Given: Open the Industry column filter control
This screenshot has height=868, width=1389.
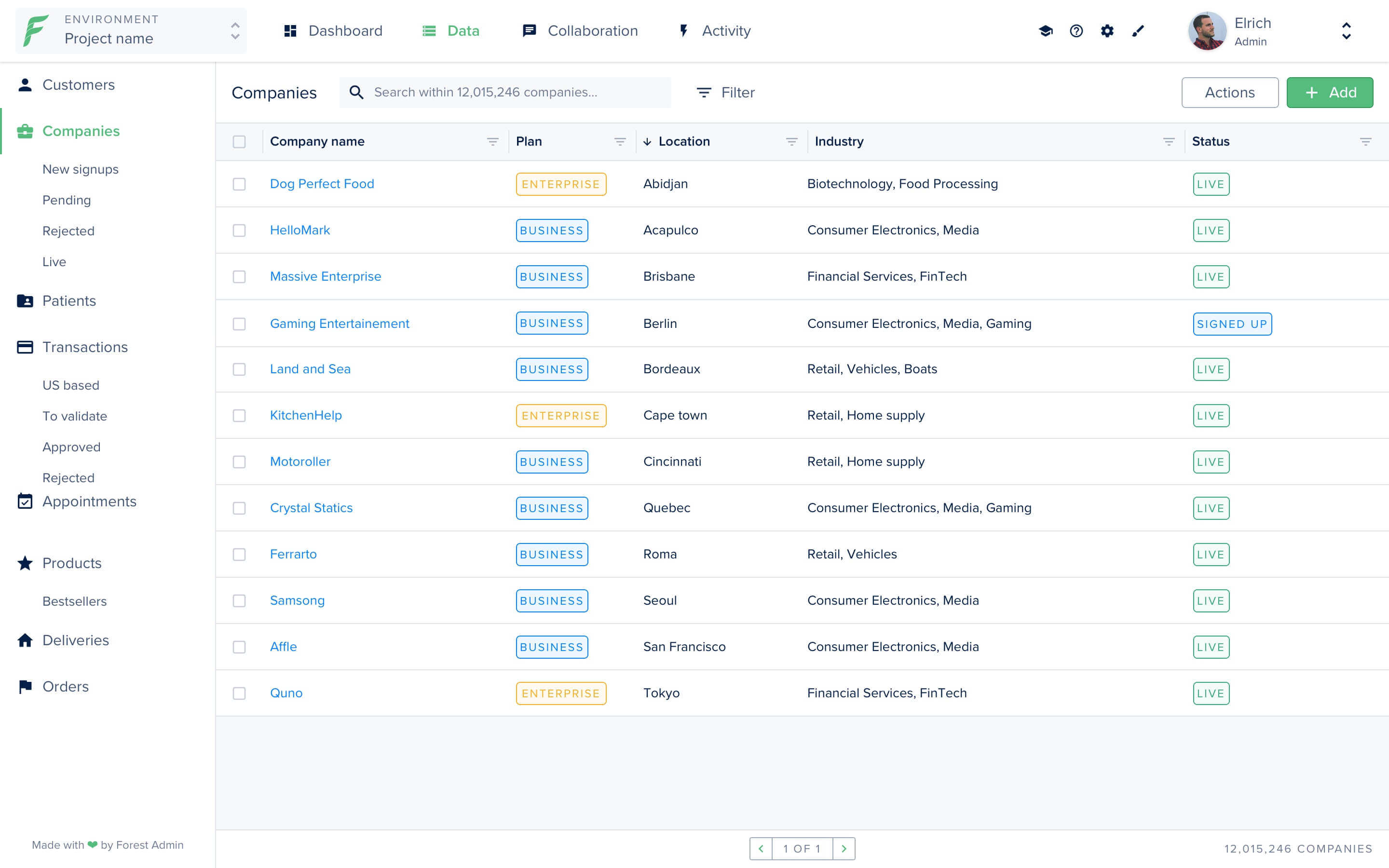Looking at the screenshot, I should [1169, 141].
